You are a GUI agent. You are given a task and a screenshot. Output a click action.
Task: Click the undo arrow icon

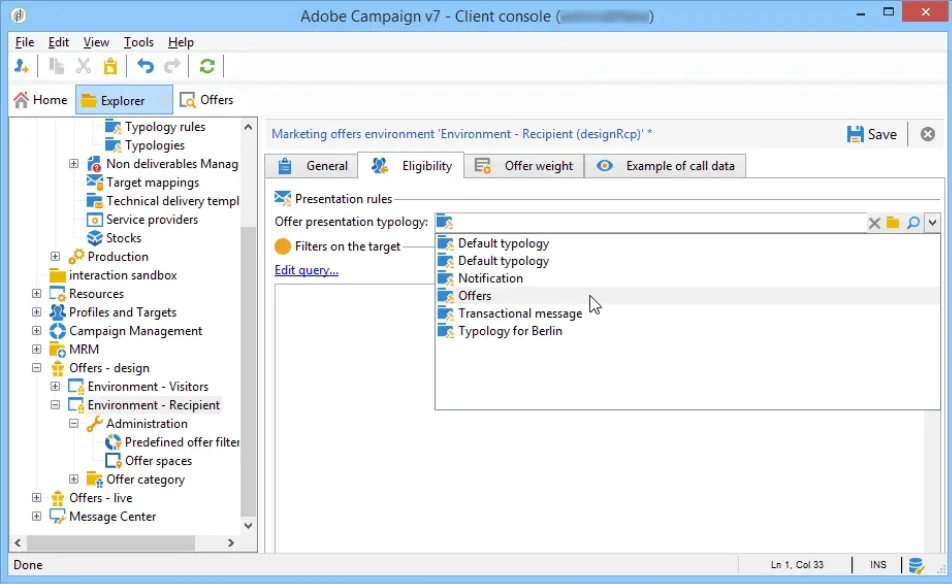click(x=145, y=66)
